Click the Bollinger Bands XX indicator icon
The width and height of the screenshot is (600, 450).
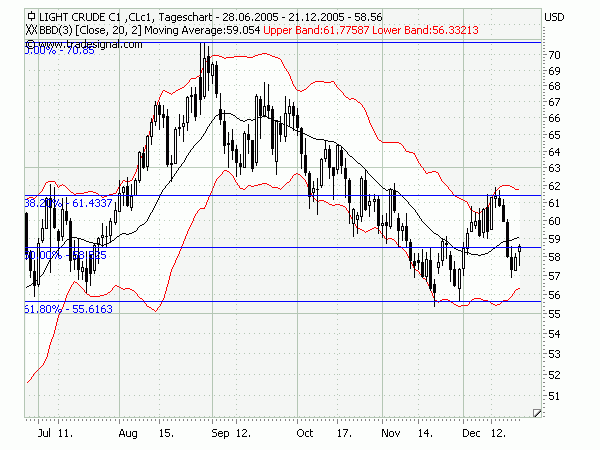(x=32, y=30)
